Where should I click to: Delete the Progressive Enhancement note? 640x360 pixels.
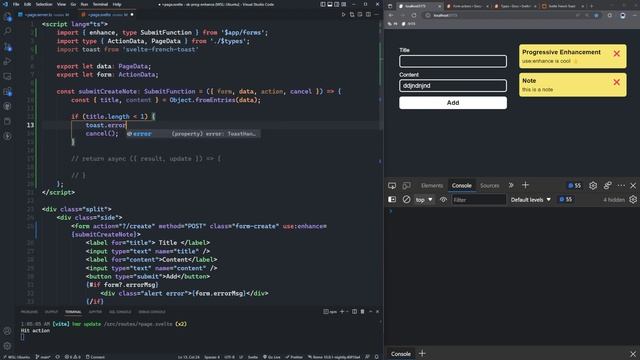point(616,53)
